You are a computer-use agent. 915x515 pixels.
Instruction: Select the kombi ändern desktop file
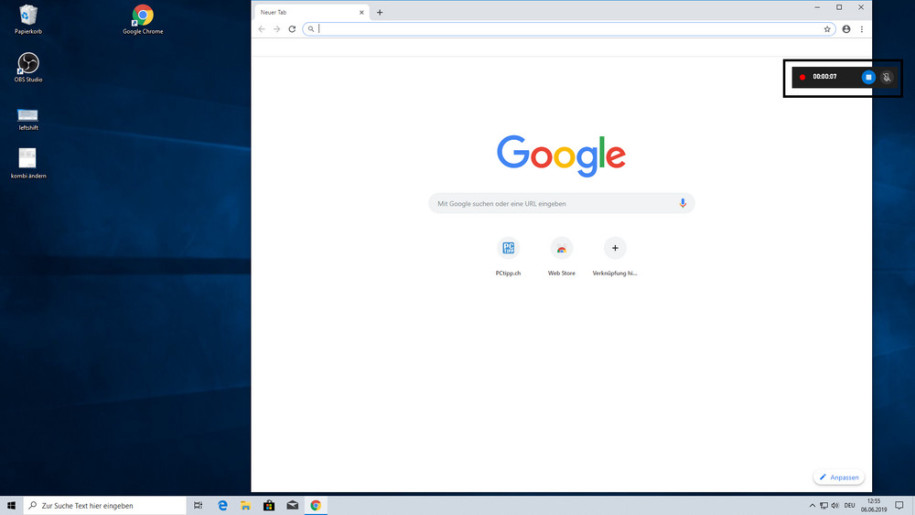coord(28,163)
